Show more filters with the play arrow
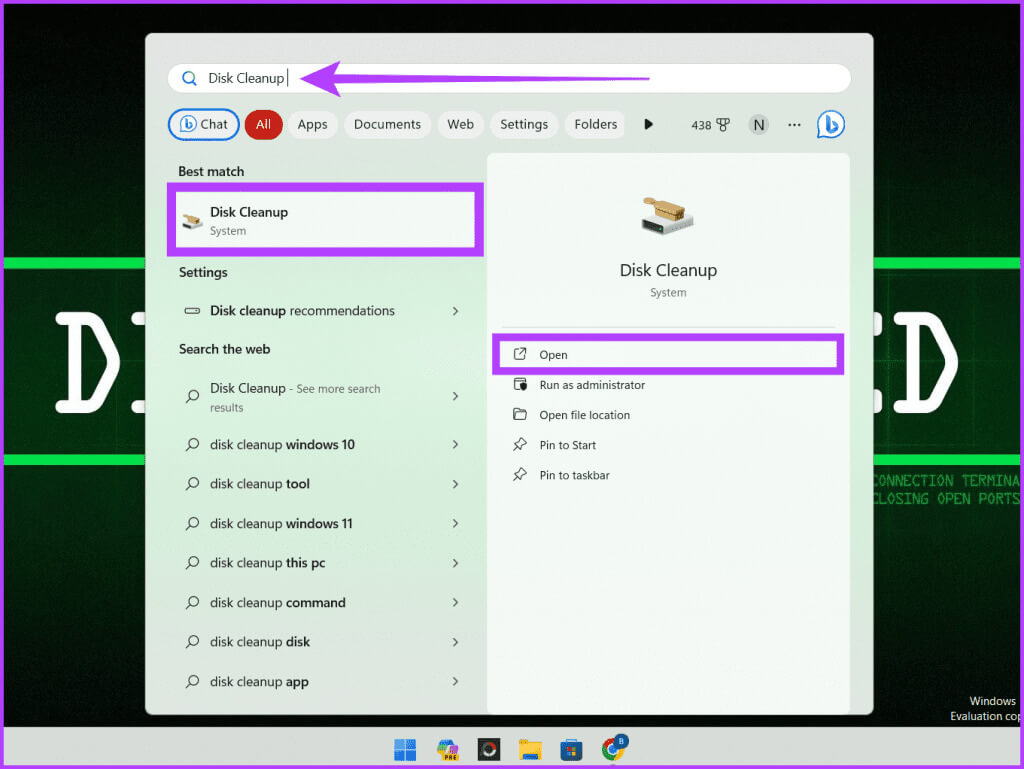This screenshot has width=1024, height=769. tap(648, 124)
